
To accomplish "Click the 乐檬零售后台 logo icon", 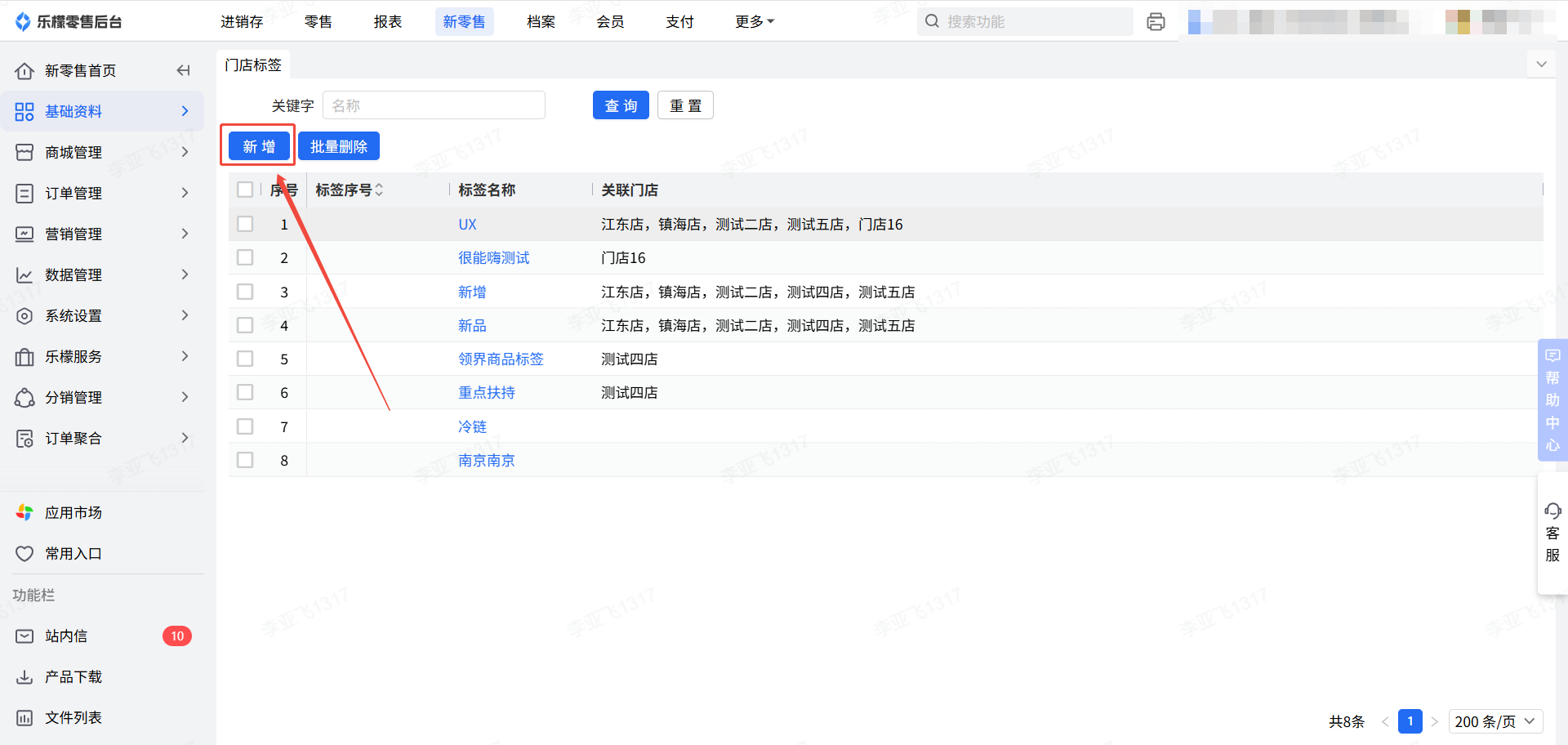I will (23, 21).
